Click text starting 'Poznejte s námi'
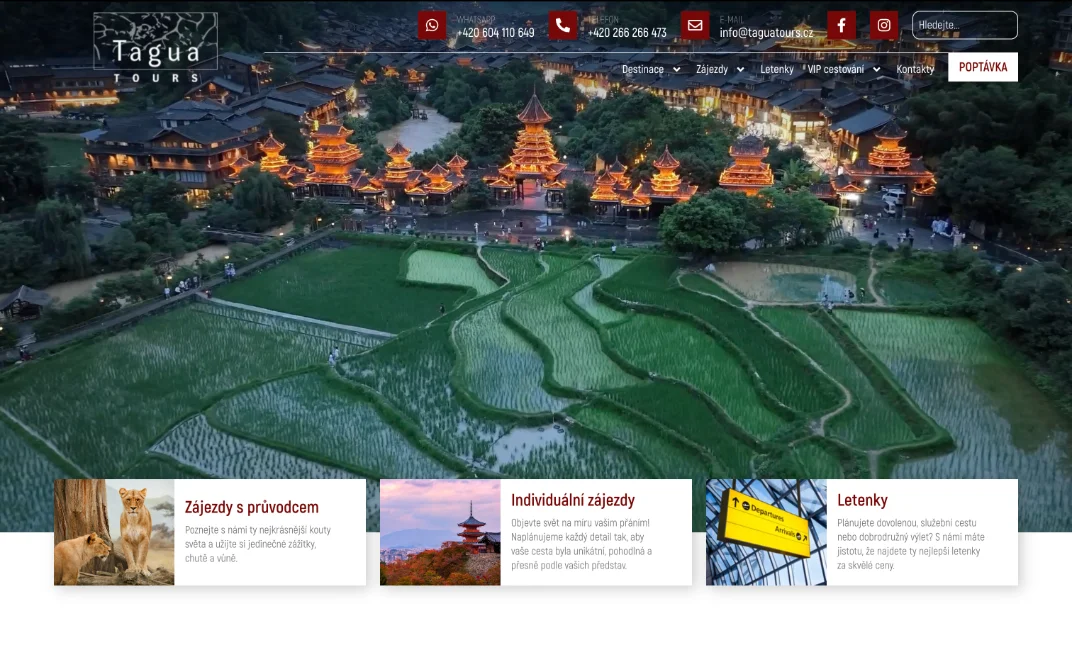 258,544
